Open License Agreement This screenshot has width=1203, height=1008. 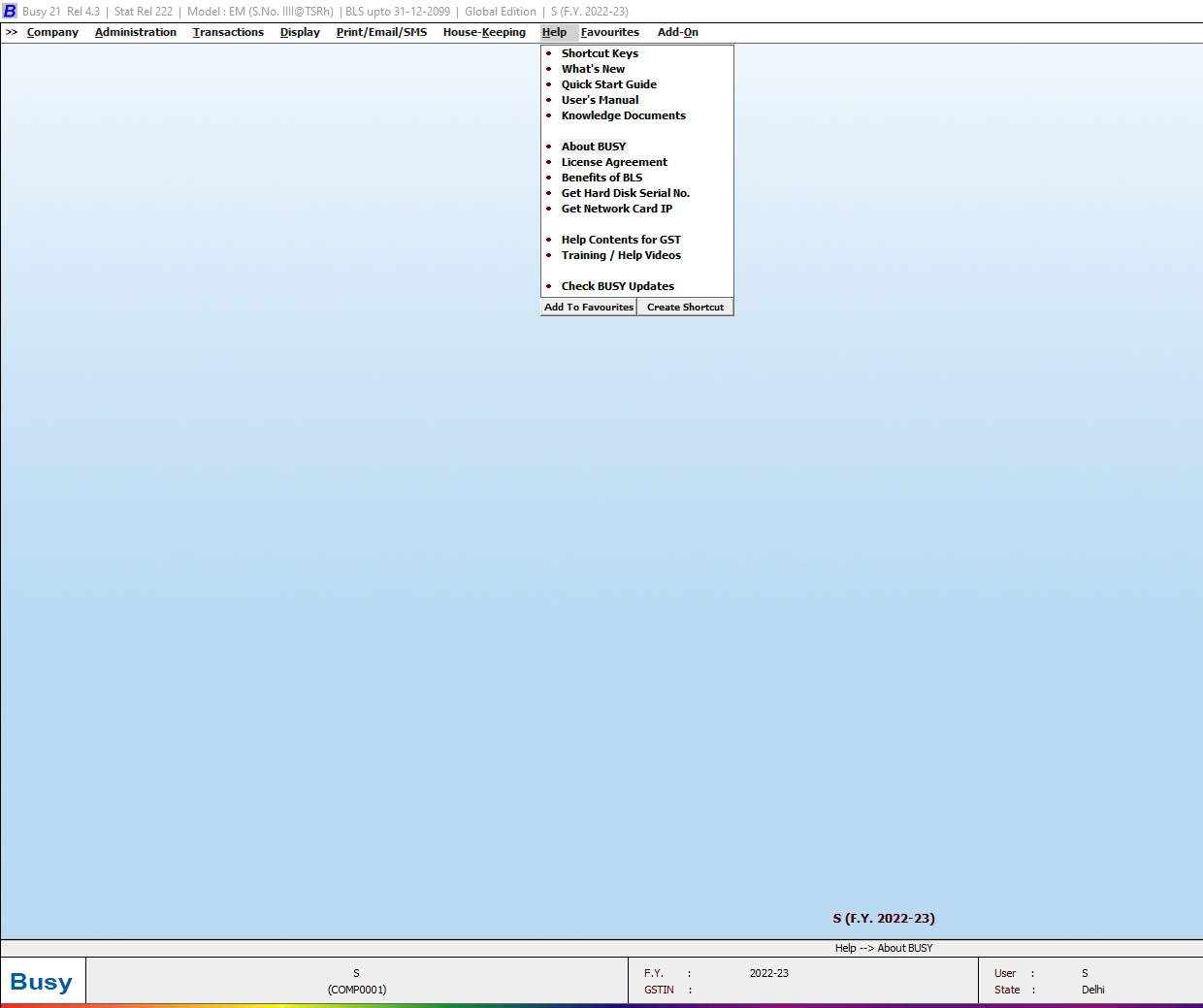click(614, 162)
